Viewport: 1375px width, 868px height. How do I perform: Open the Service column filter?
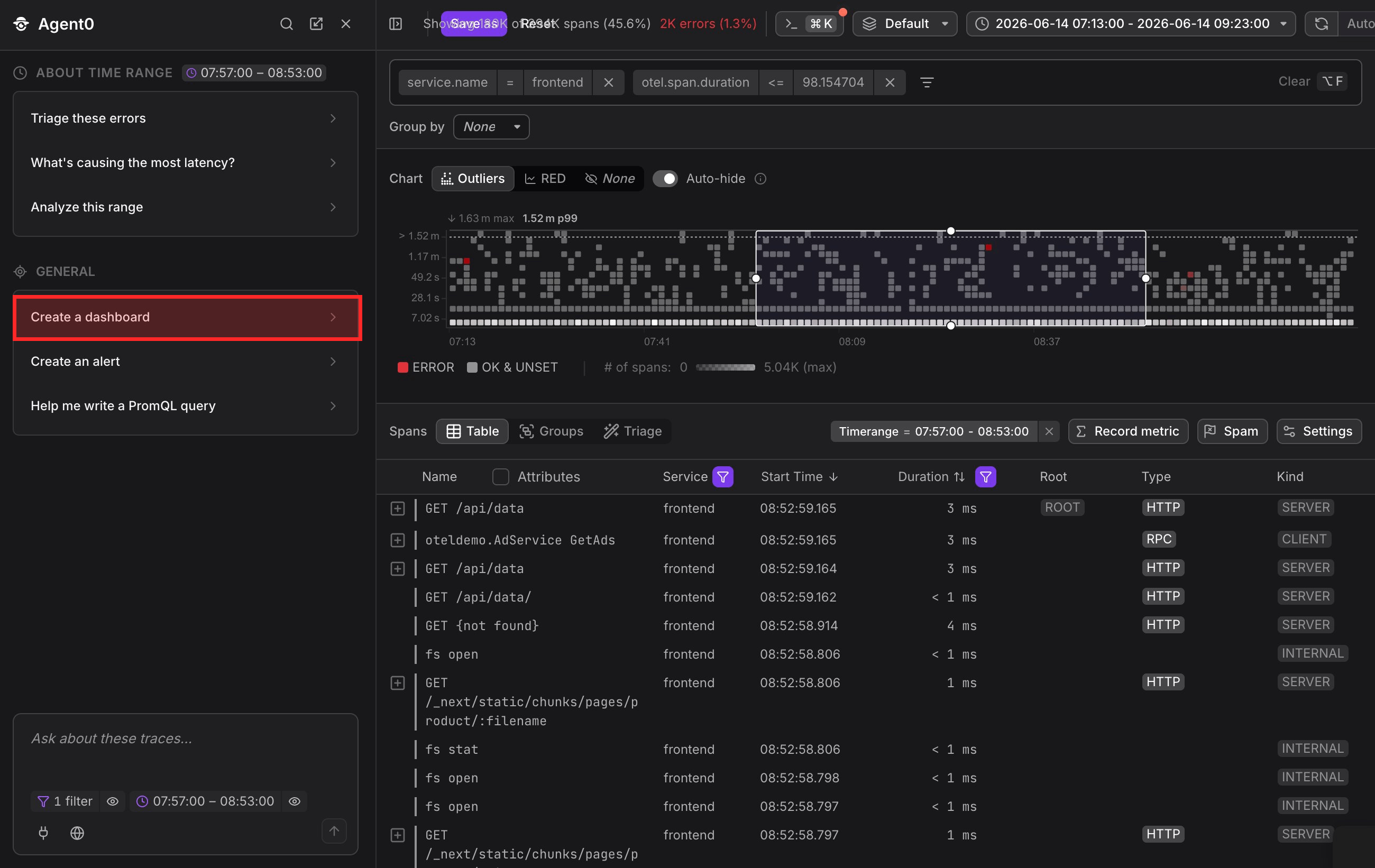tap(722, 476)
